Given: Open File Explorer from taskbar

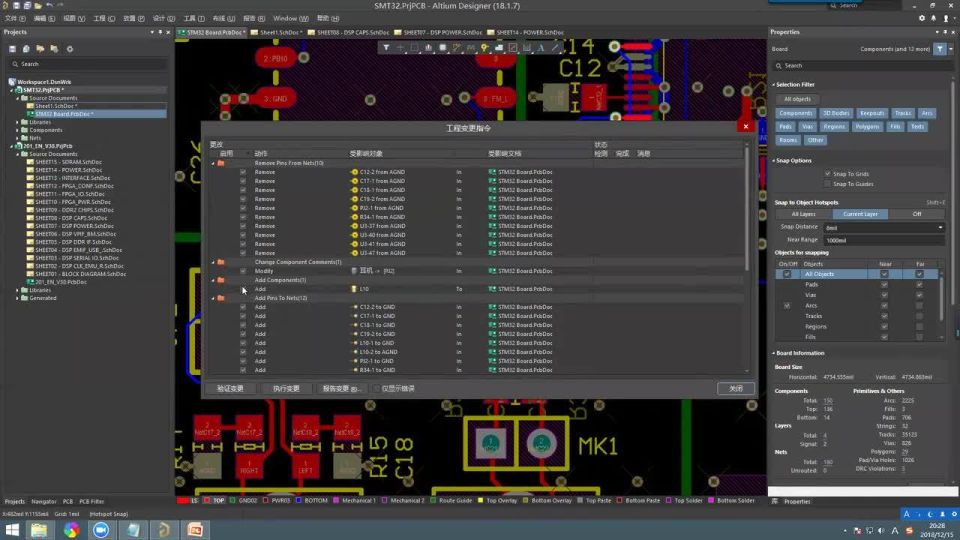Looking at the screenshot, I should [x=39, y=530].
